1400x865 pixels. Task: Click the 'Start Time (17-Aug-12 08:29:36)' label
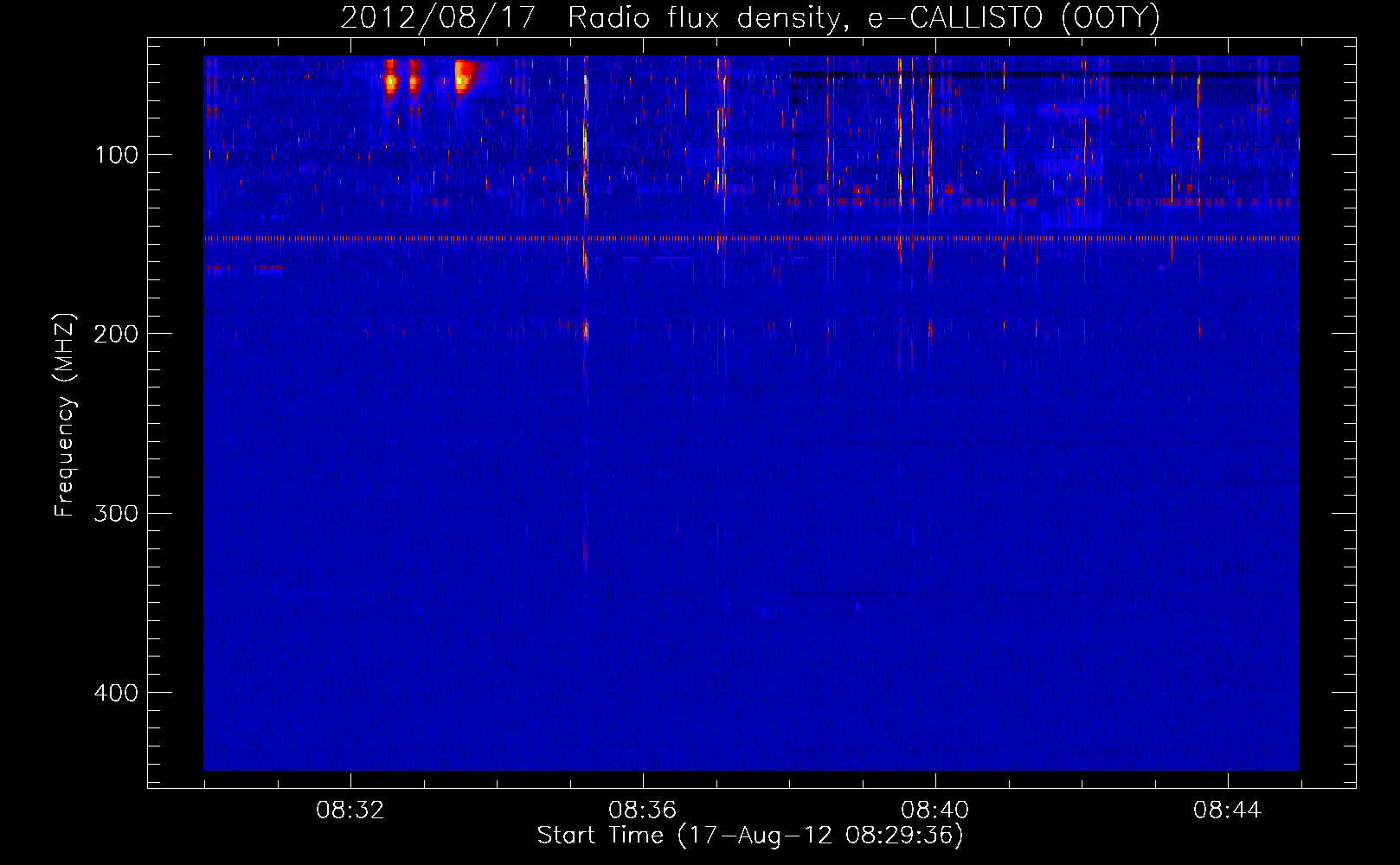click(x=750, y=836)
